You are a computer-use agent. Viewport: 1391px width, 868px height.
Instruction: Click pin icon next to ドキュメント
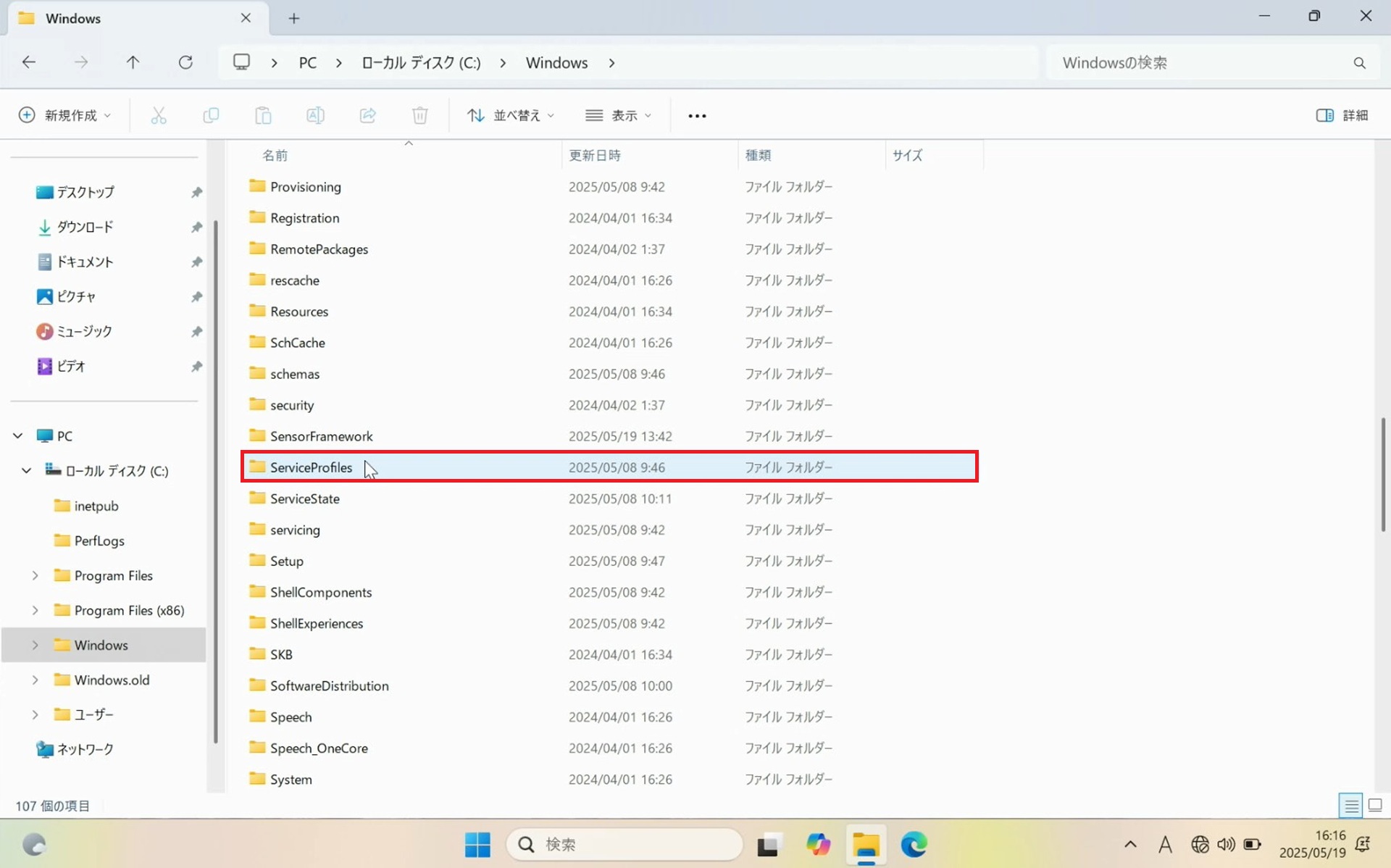tap(196, 262)
